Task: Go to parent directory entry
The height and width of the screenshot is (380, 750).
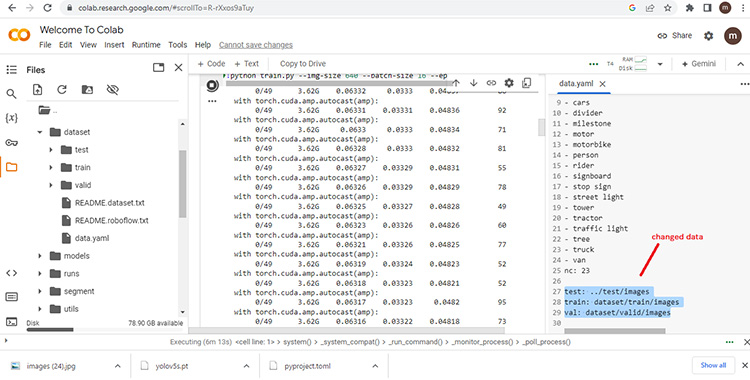Action: pos(48,111)
